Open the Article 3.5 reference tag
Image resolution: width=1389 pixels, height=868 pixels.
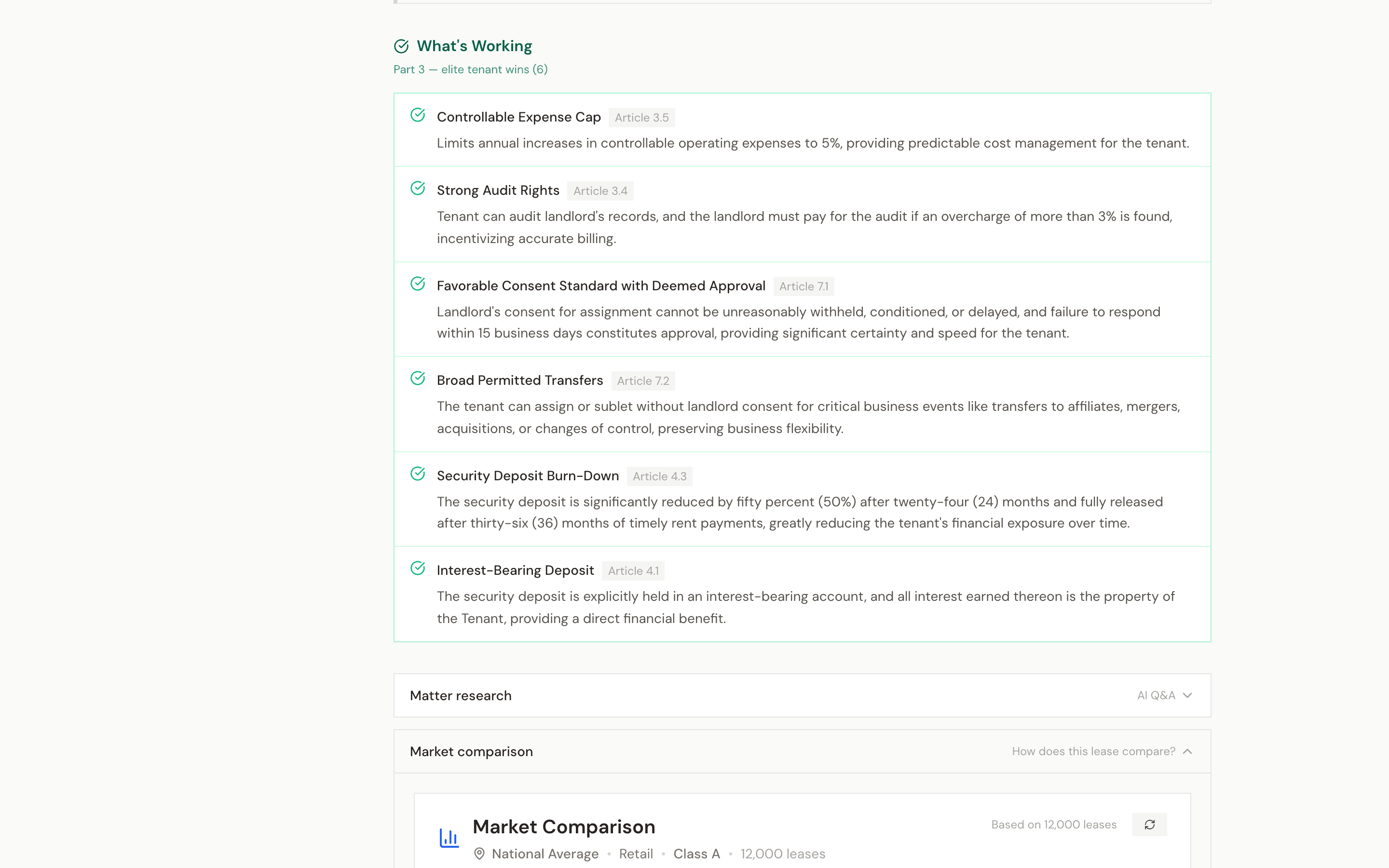point(642,118)
